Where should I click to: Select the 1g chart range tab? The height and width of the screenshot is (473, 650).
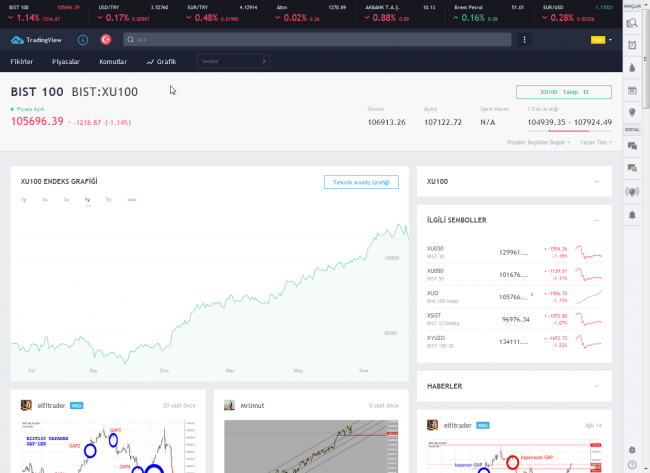[24, 200]
